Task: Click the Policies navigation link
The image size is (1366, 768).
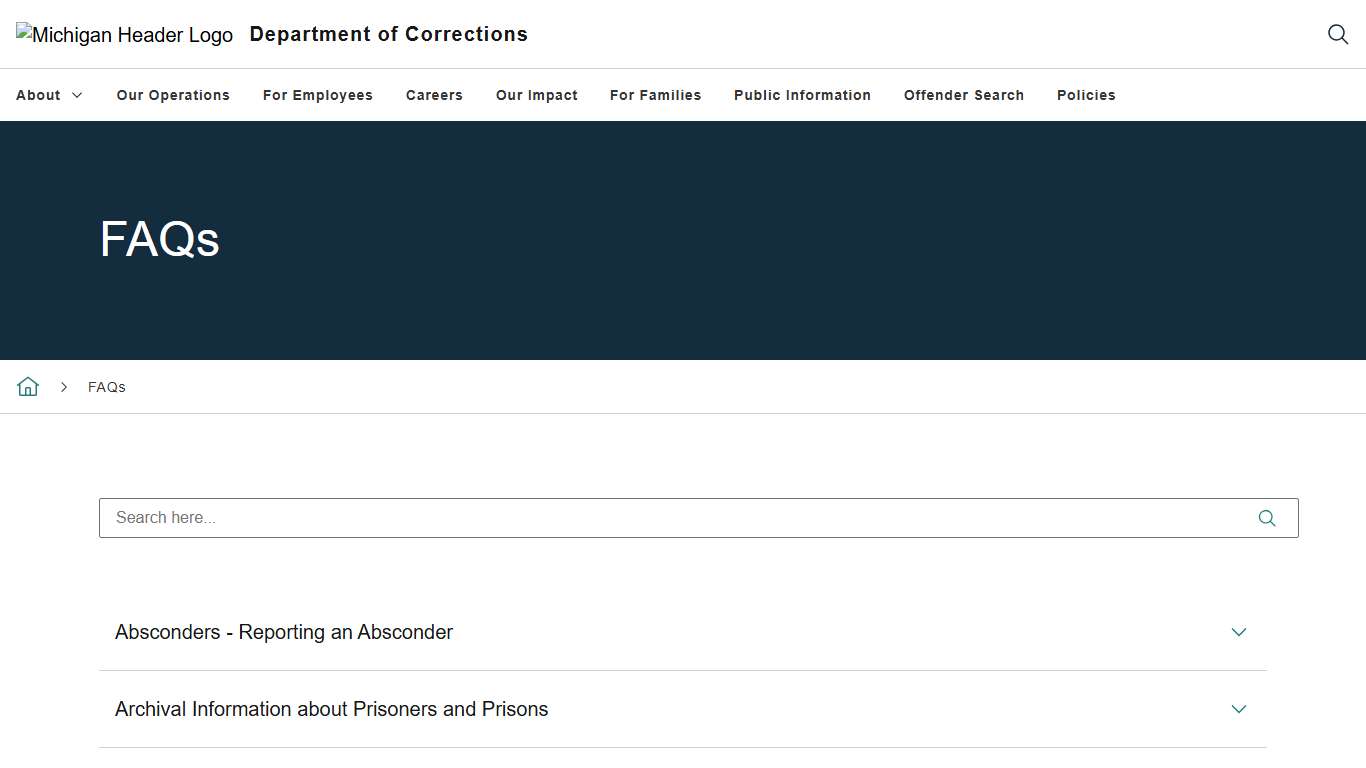Action: (x=1086, y=95)
